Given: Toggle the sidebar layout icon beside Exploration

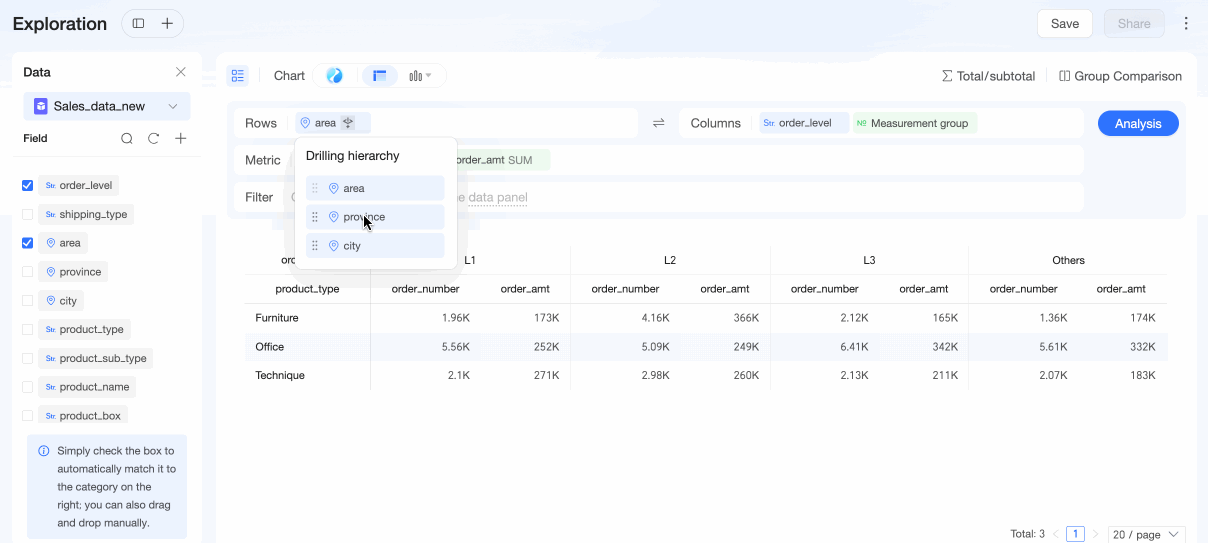Looking at the screenshot, I should pos(138,23).
